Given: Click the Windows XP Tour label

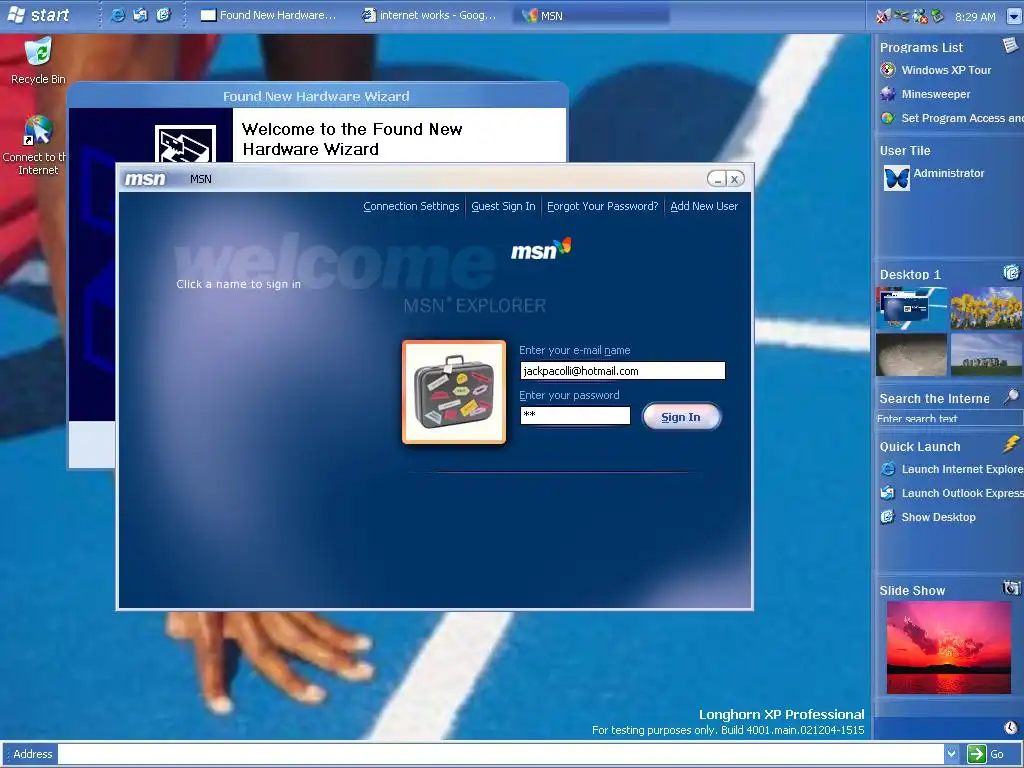Looking at the screenshot, I should click(946, 70).
